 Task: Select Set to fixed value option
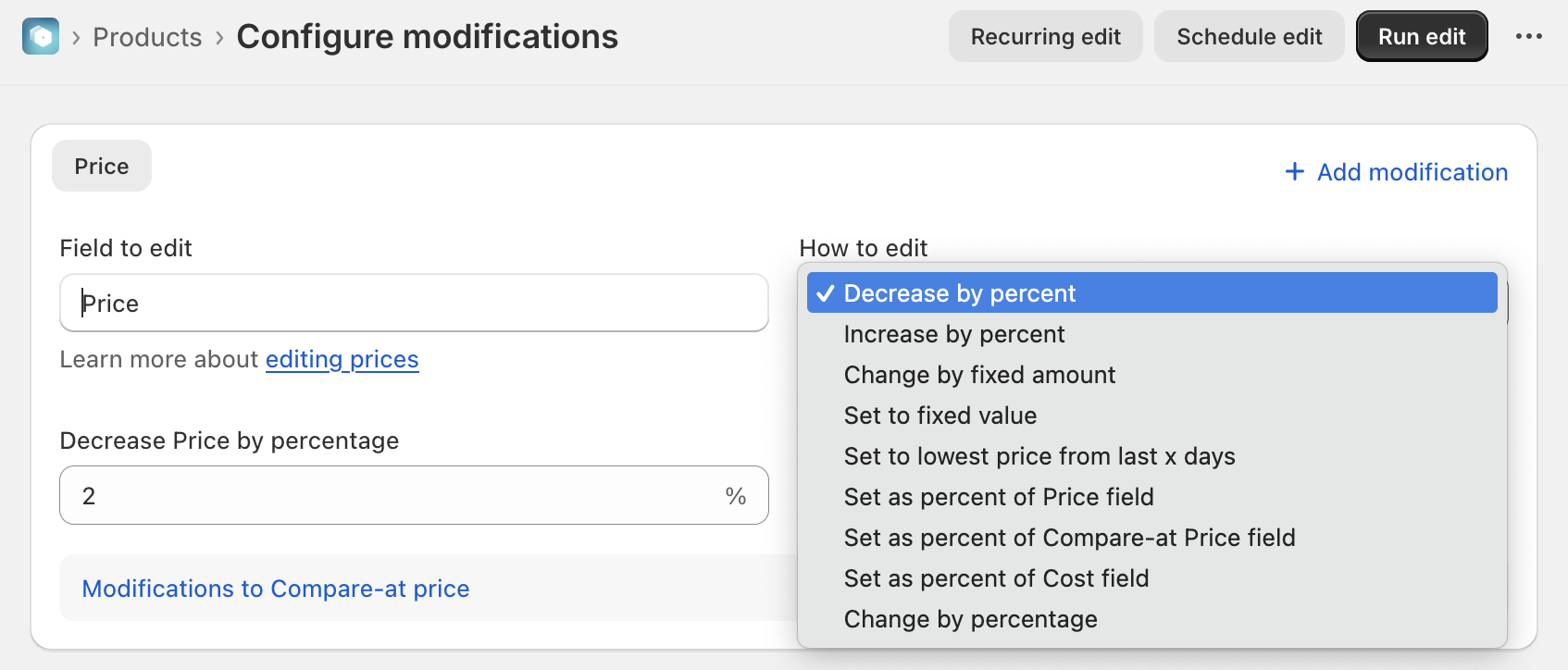(940, 416)
